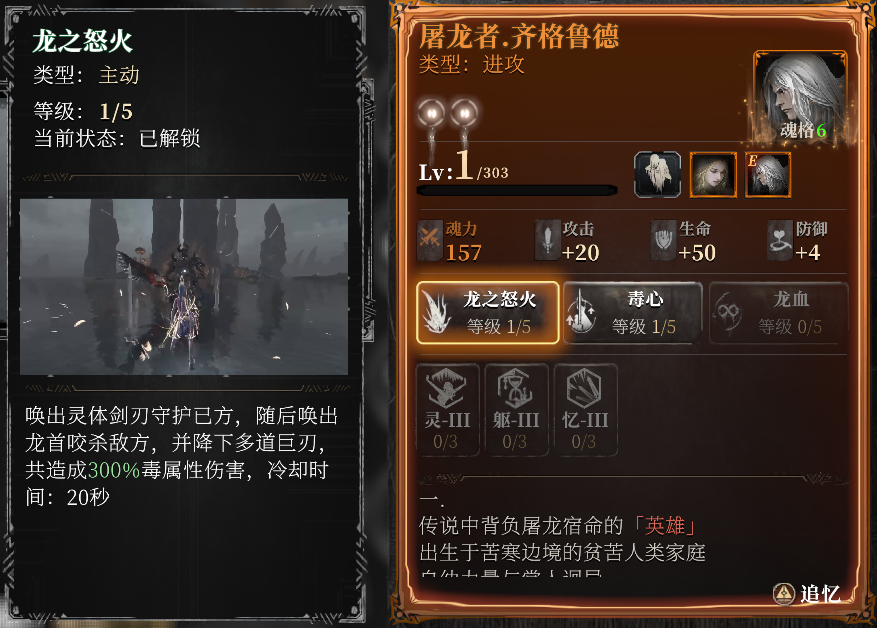877x628 pixels.
Task: Select the 龙之怒火 skill
Action: 488,313
